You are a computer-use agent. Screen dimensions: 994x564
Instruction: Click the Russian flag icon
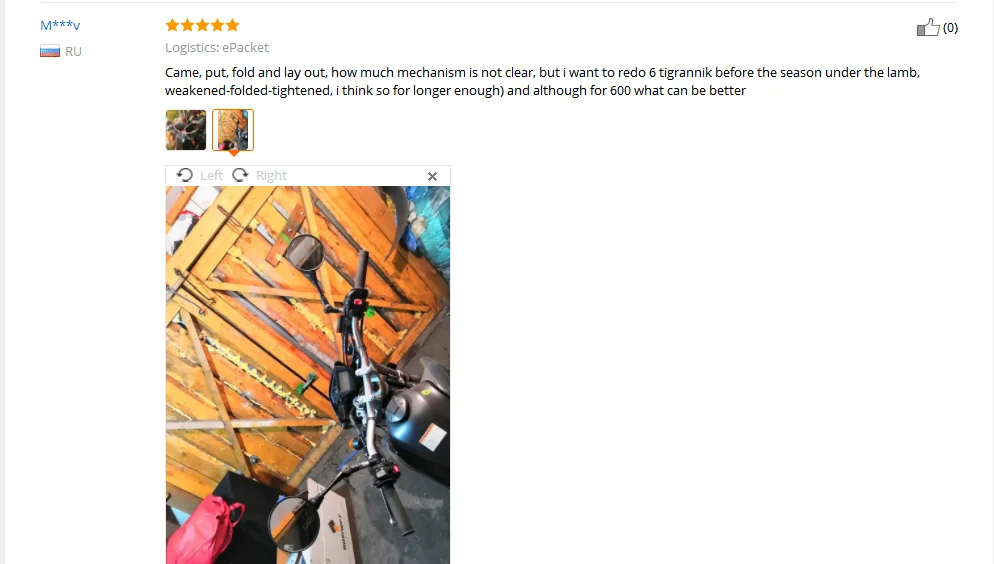point(49,51)
